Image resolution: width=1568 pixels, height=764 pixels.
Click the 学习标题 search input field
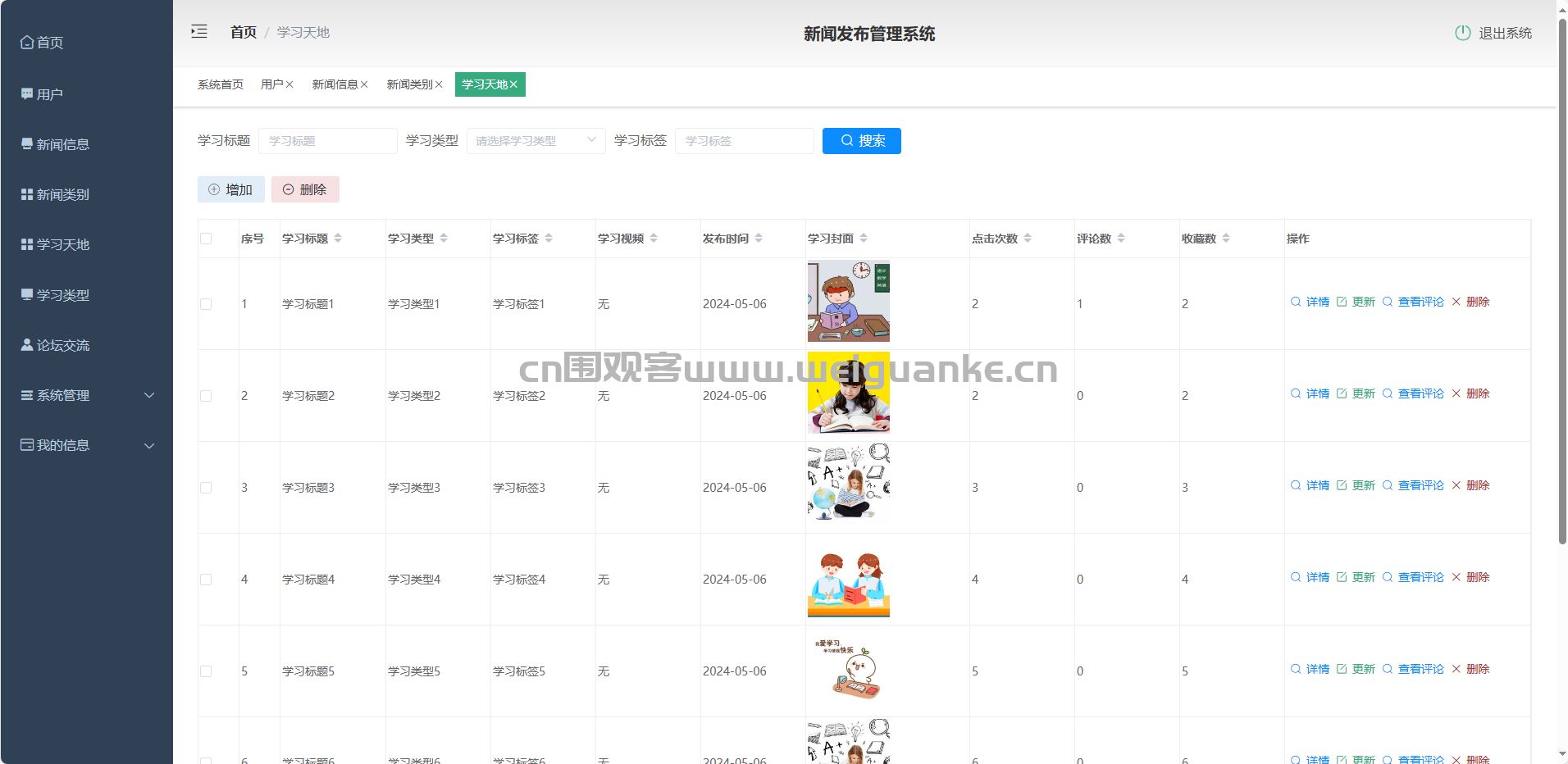327,141
